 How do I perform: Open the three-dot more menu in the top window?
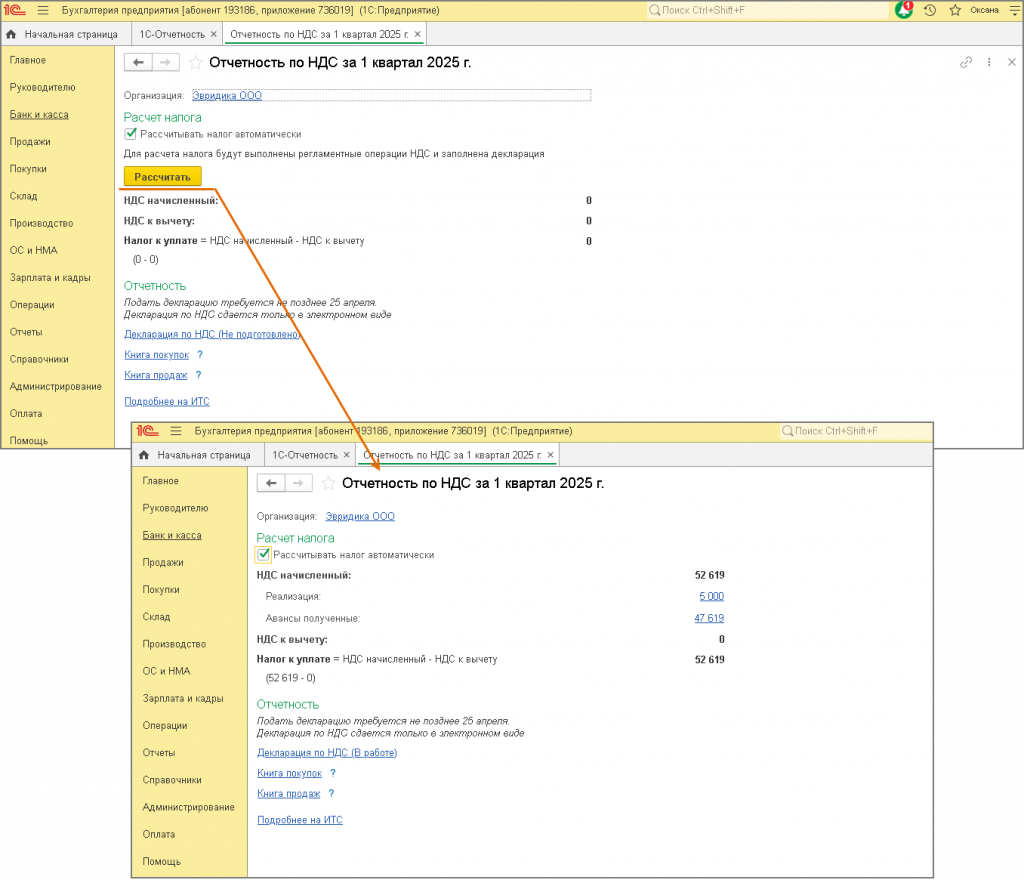click(x=989, y=62)
